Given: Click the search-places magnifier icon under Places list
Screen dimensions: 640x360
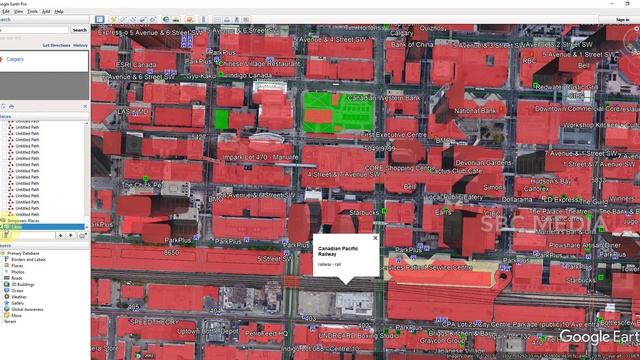Looking at the screenshot, I should (x=6, y=235).
